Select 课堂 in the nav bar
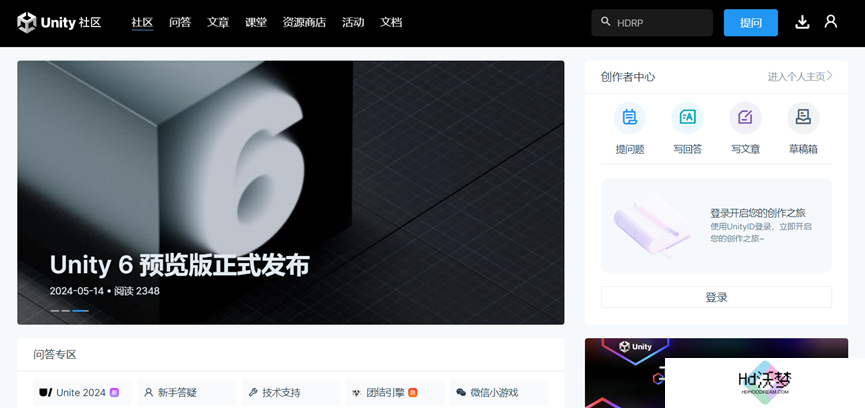This screenshot has height=408, width=865. tap(256, 23)
